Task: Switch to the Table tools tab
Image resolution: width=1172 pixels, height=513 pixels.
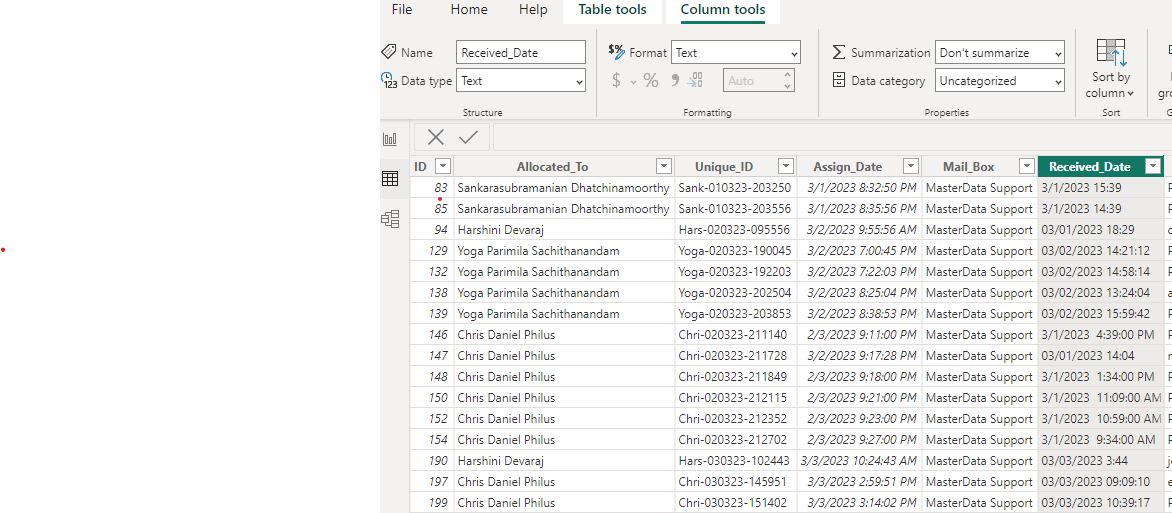Action: coord(612,10)
